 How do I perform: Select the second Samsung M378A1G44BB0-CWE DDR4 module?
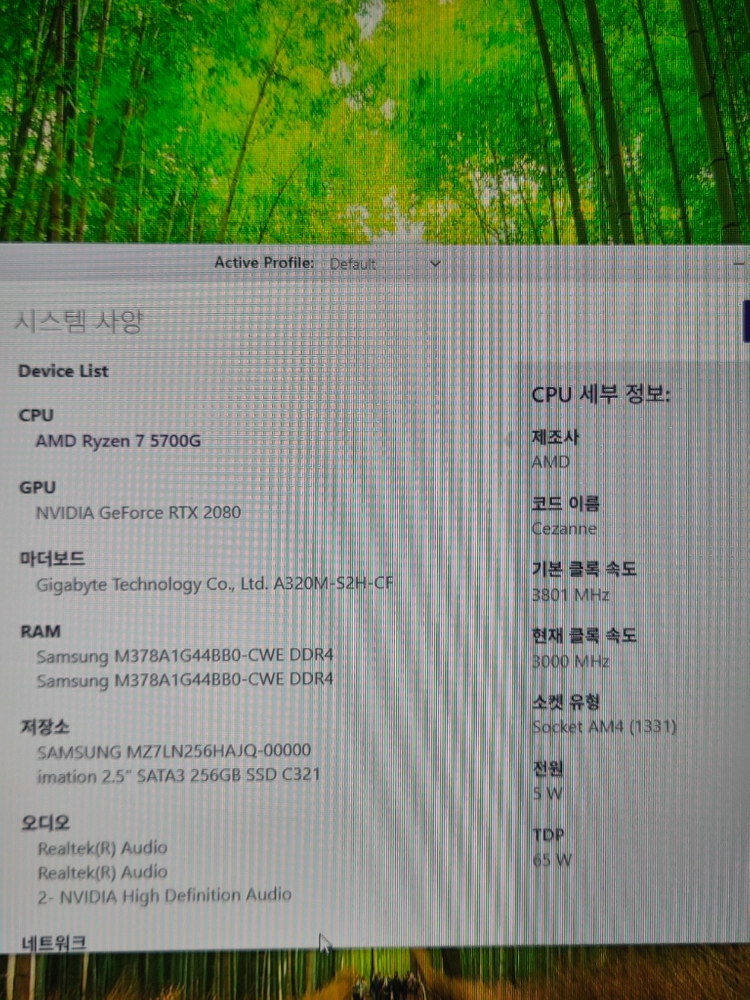point(185,680)
